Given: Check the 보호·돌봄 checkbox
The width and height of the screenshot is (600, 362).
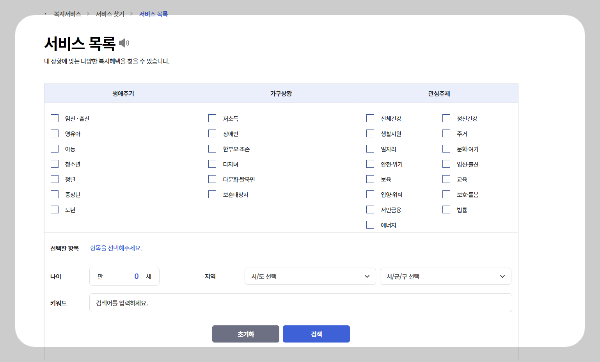Looking at the screenshot, I should pyautogui.click(x=446, y=194).
